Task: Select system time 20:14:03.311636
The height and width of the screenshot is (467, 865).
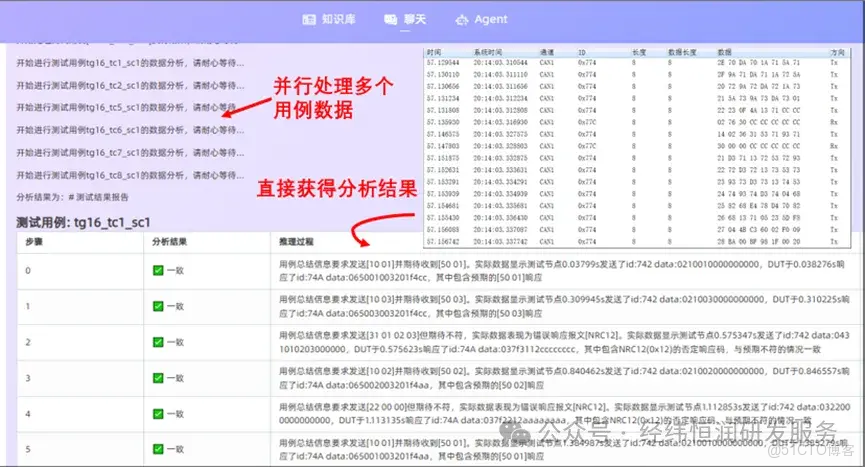Action: pos(500,87)
